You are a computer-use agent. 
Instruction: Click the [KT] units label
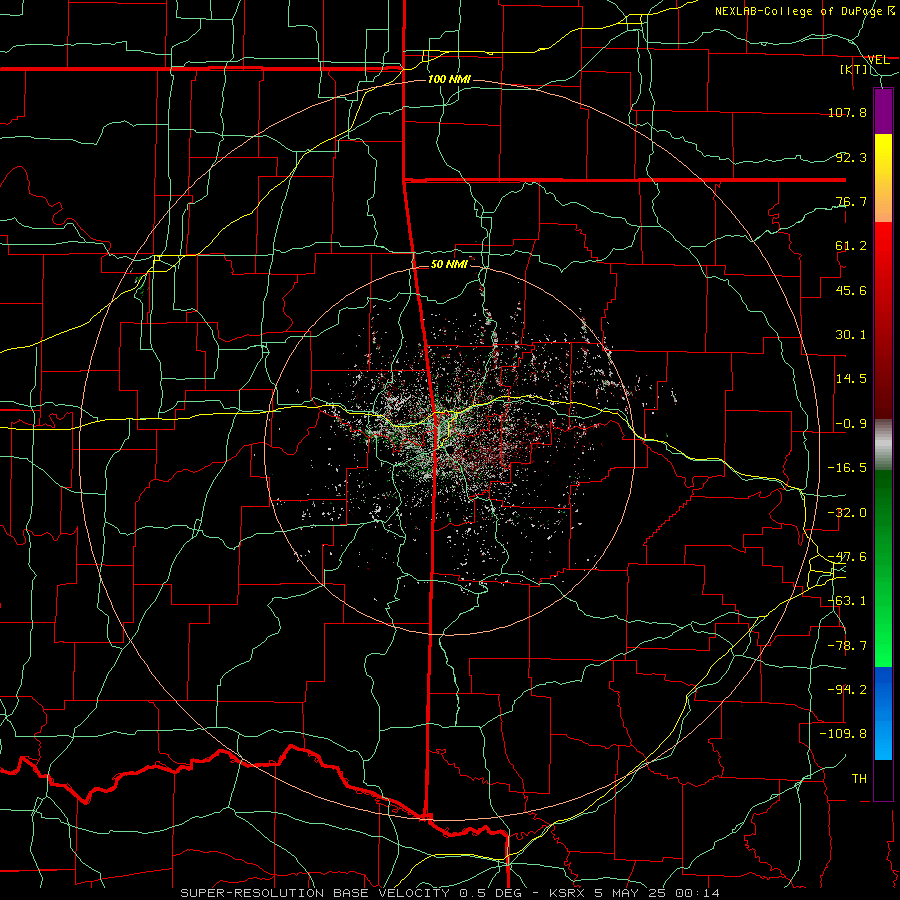click(854, 69)
